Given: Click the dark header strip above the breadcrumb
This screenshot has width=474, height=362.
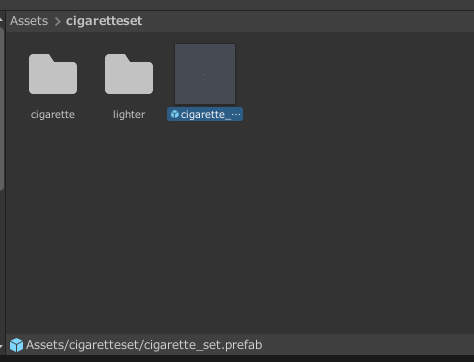Looking at the screenshot, I should click(x=237, y=5).
